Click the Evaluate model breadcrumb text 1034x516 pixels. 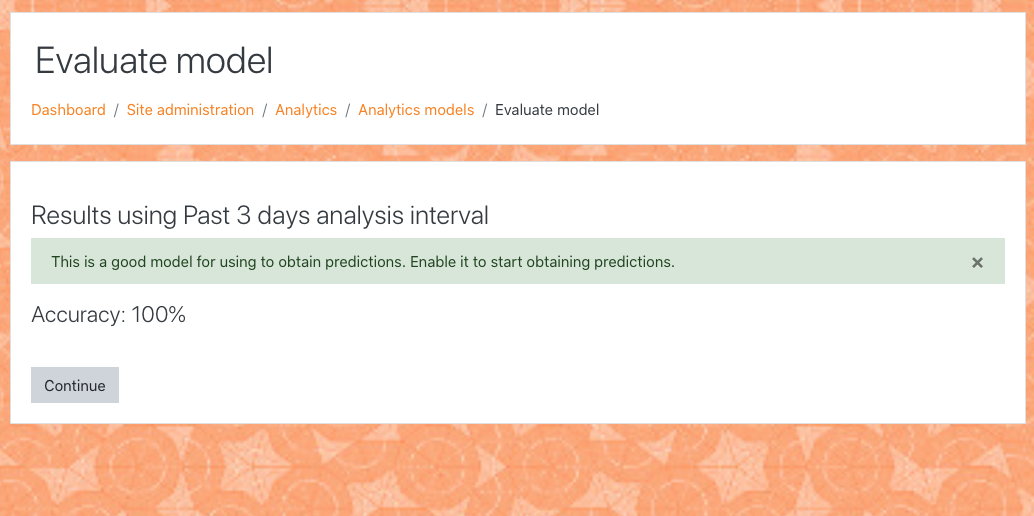(547, 110)
